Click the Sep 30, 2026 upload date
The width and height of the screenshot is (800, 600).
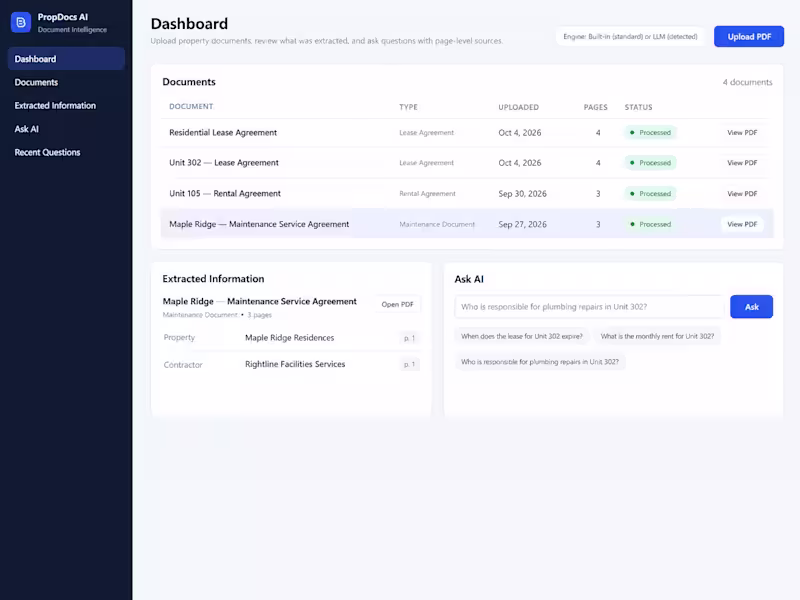tap(522, 194)
